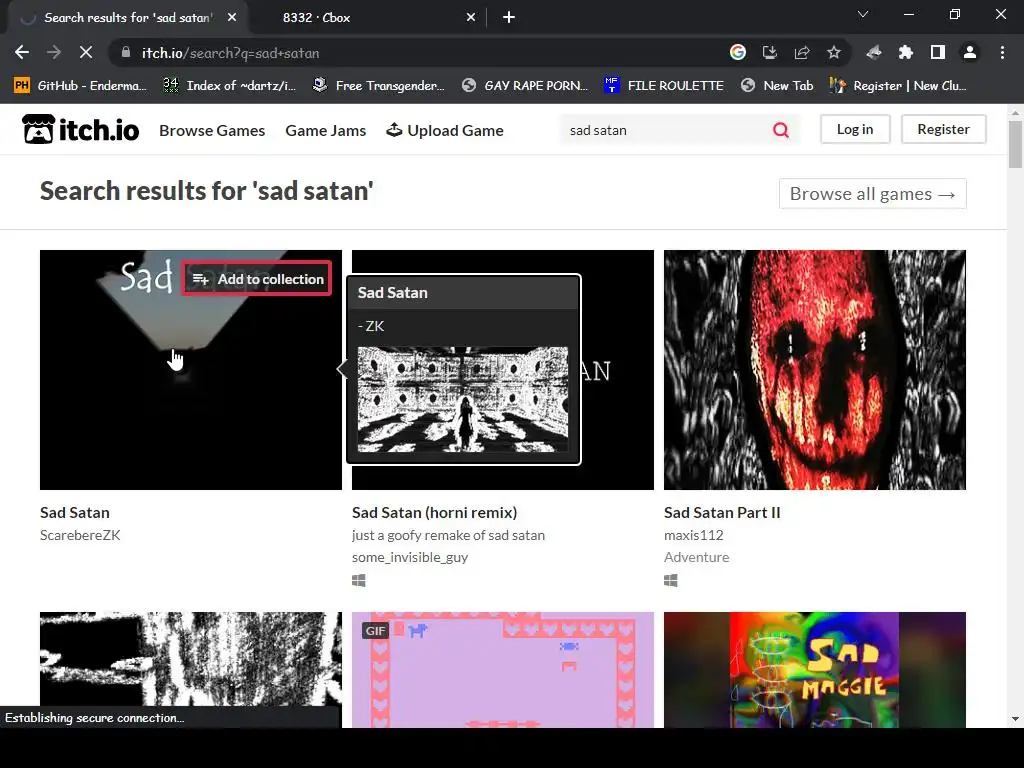1024x768 pixels.
Task: Click the page vertical scrollbar thumb
Action: tap(1015, 144)
